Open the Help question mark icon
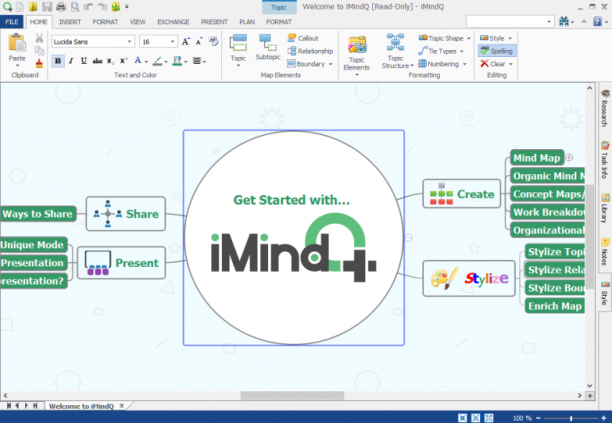The height and width of the screenshot is (423, 612). click(597, 21)
